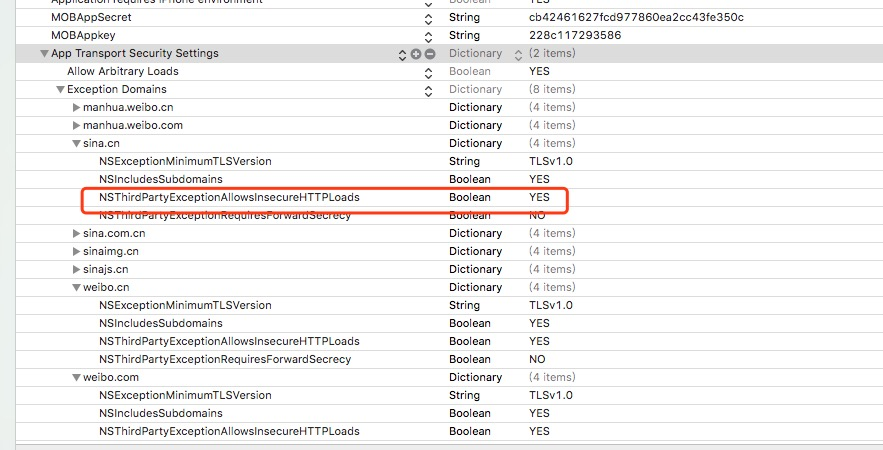The width and height of the screenshot is (883, 450).
Task: Click the (8 items) value of Exception Domains
Action: pyautogui.click(x=552, y=90)
